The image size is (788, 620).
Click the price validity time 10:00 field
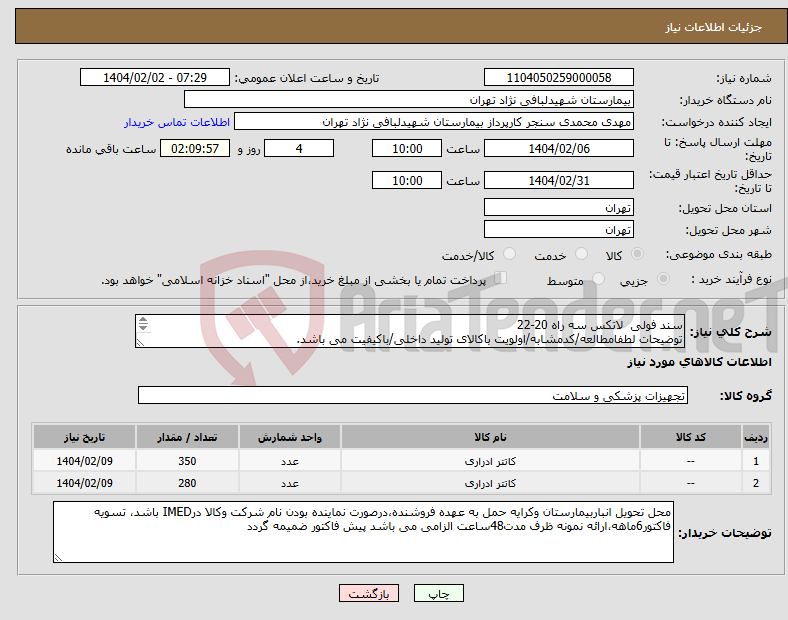pyautogui.click(x=407, y=180)
